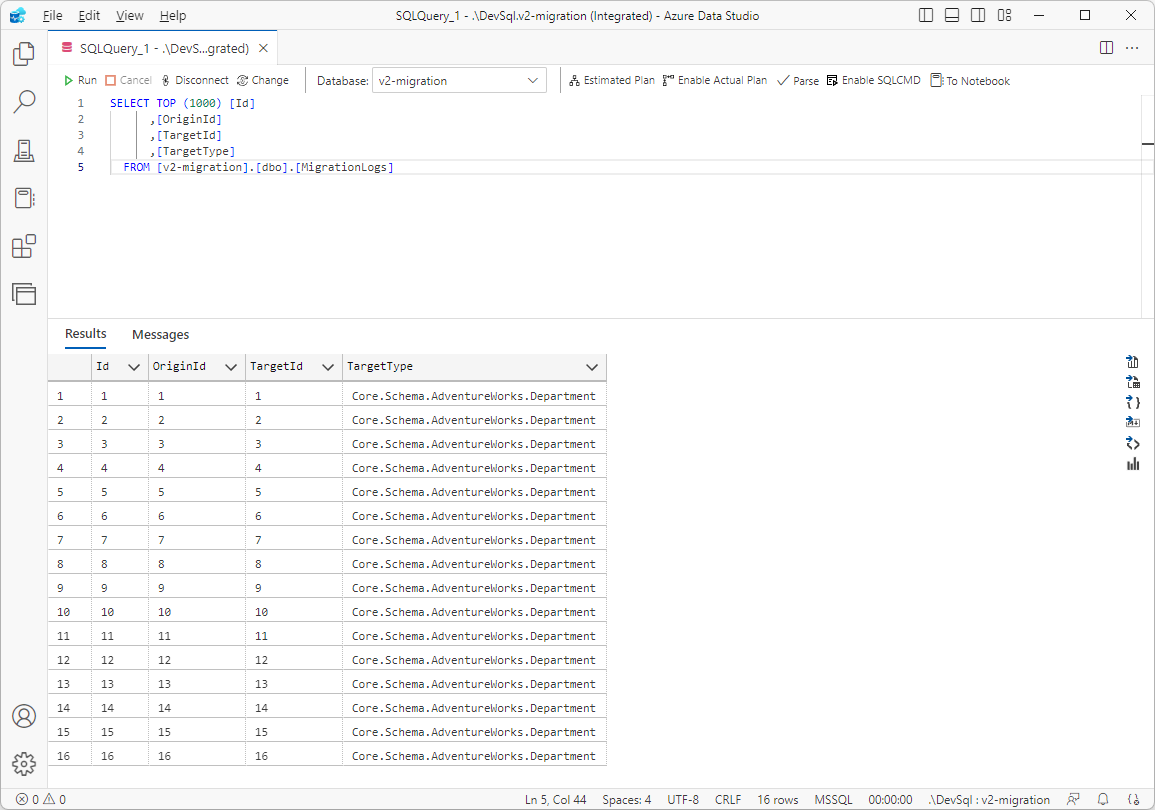Open the File menu

(52, 15)
